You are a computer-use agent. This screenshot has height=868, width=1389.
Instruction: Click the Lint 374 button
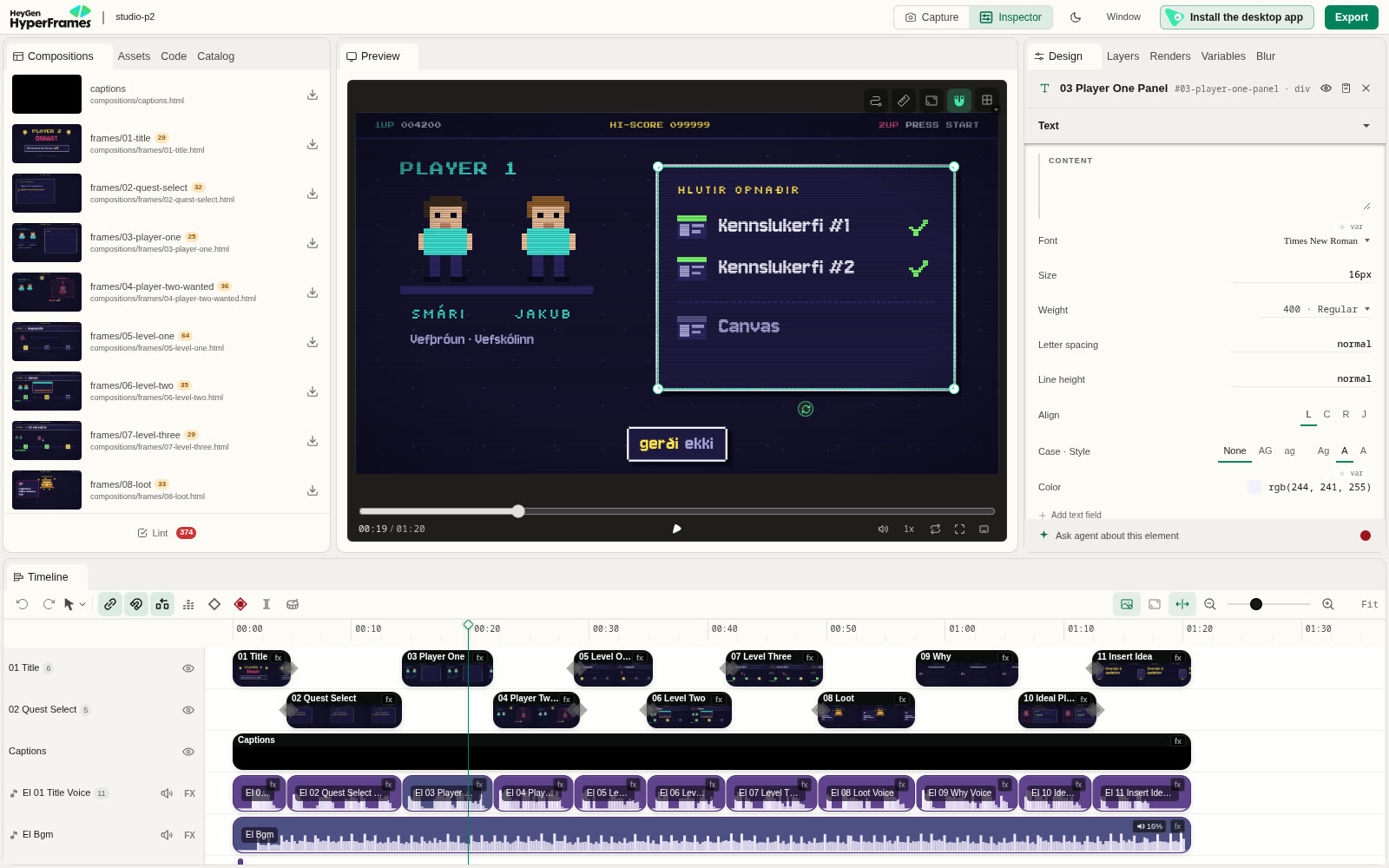pos(167,533)
